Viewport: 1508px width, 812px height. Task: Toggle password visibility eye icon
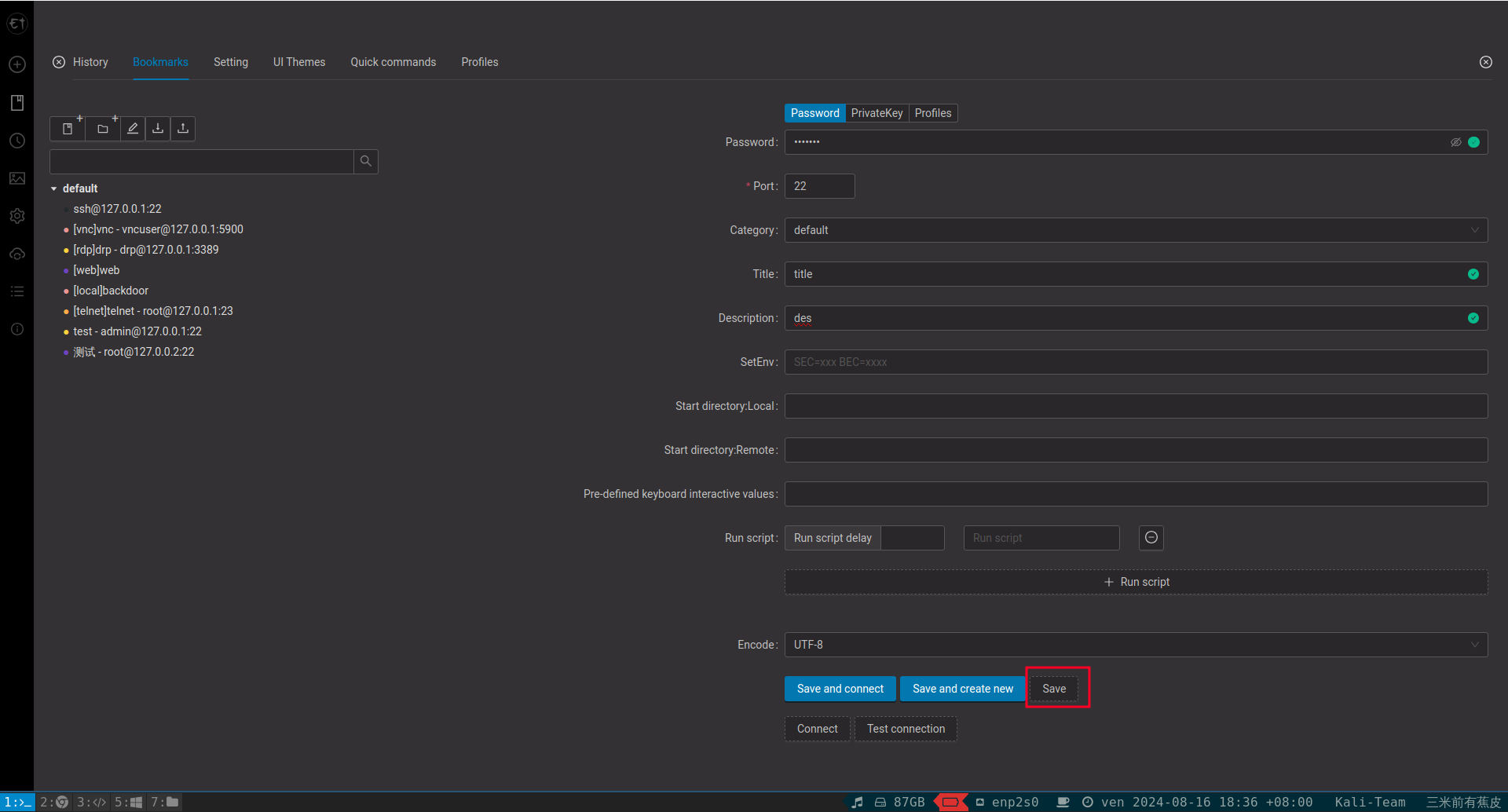tap(1456, 142)
